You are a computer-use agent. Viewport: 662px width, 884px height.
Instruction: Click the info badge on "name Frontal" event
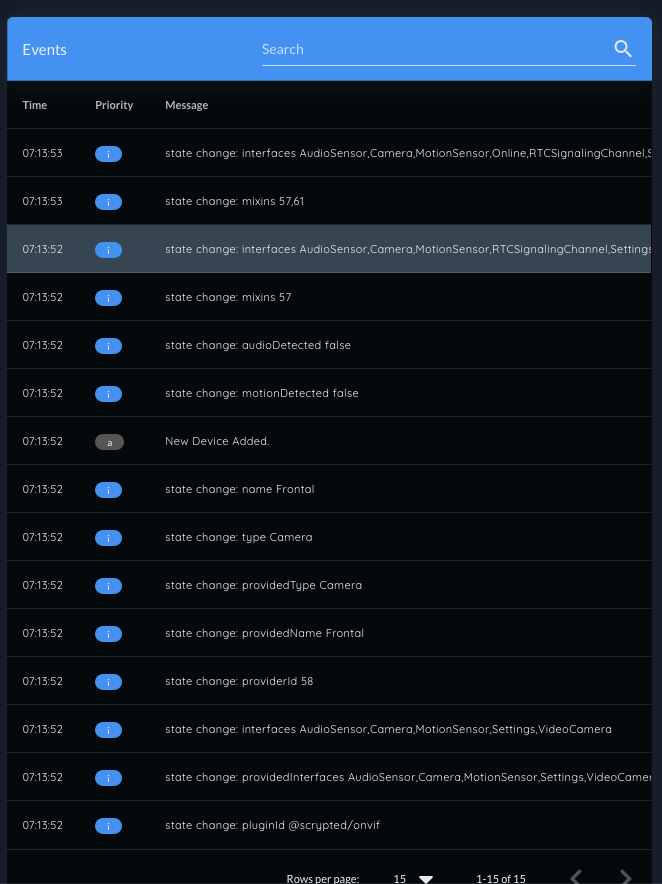pyautogui.click(x=108, y=489)
